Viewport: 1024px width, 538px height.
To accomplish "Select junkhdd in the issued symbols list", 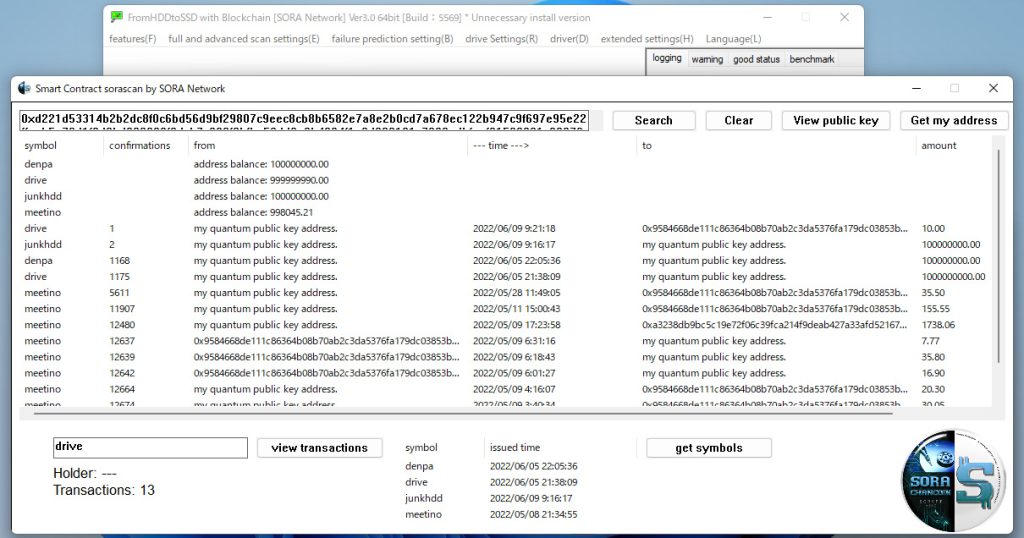I will pos(424,498).
